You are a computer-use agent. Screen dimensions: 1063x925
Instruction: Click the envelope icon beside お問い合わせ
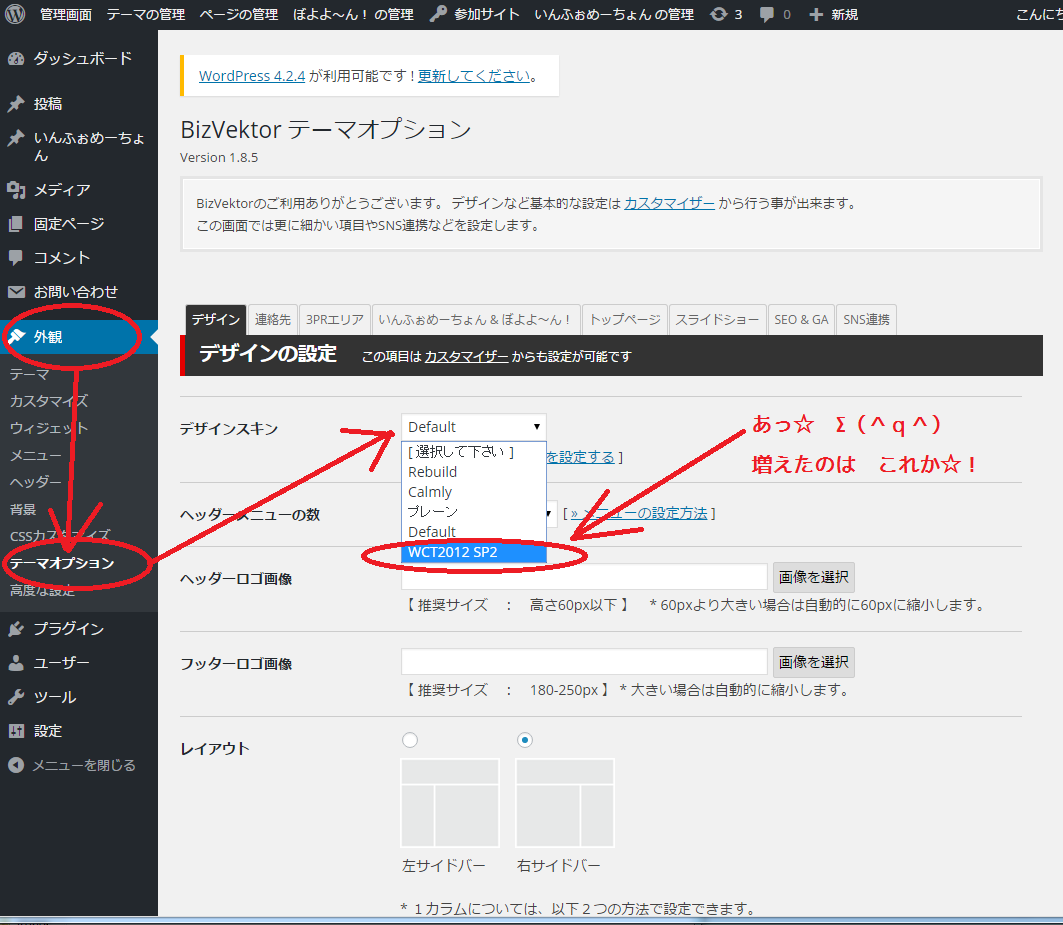pyautogui.click(x=16, y=292)
